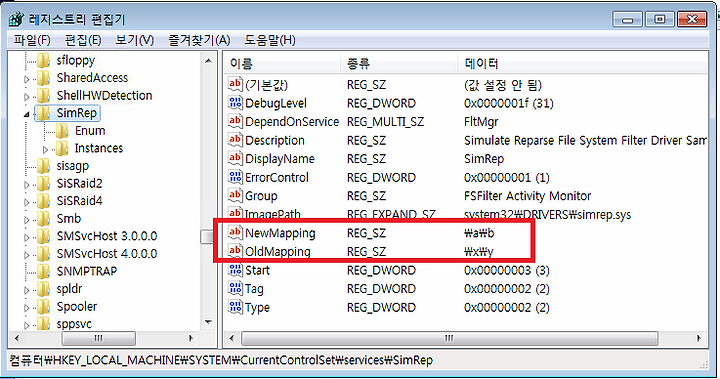Open the 보기(V) menu
720x379 pixels.
point(134,40)
